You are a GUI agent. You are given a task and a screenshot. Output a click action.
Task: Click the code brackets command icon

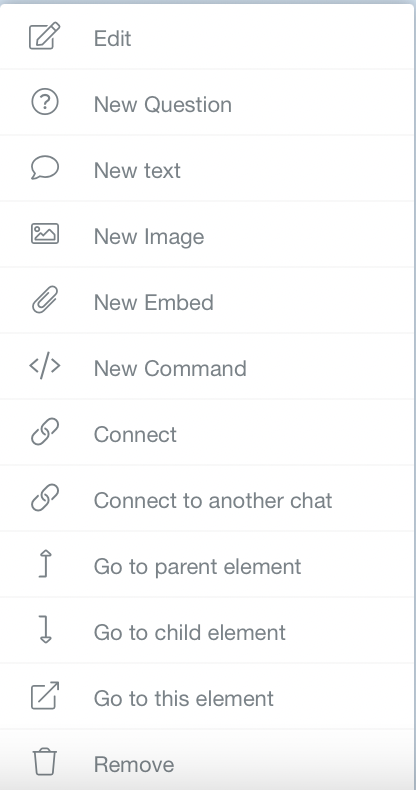45,366
